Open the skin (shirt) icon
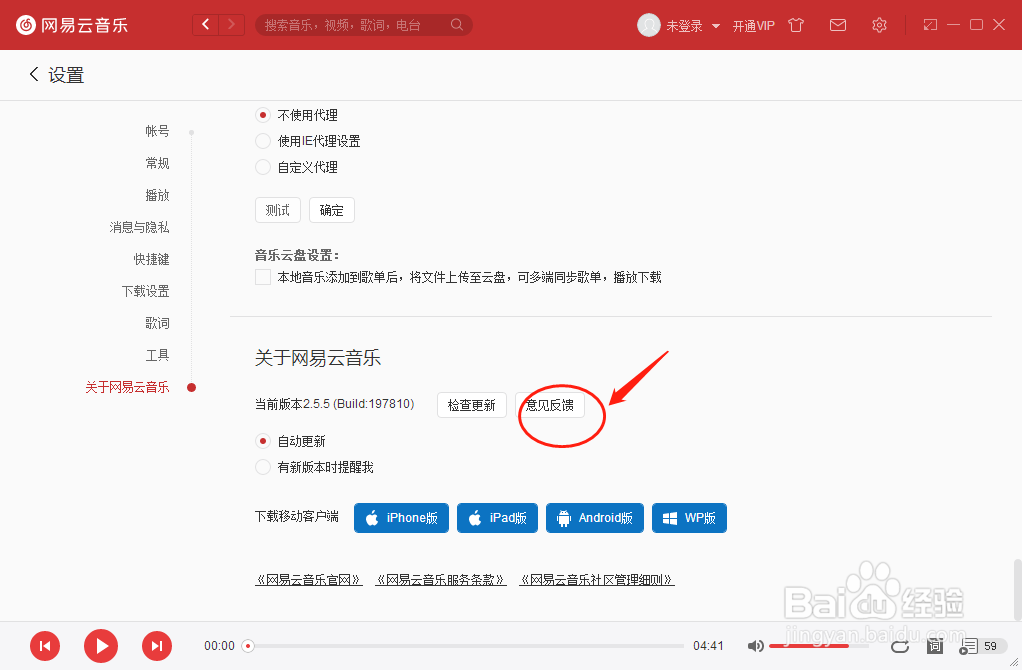The image size is (1022, 670). 796,25
